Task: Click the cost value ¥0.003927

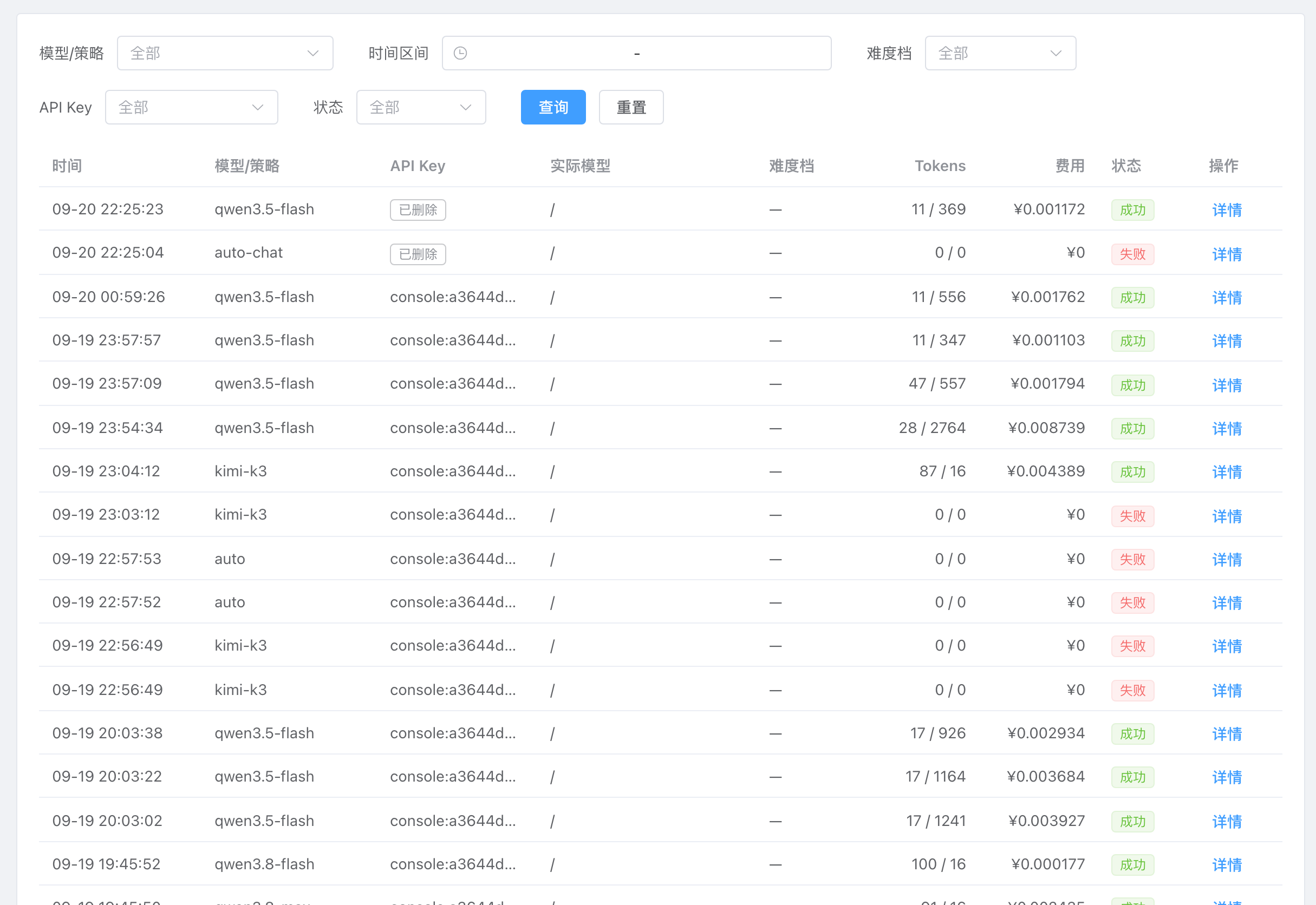Action: (1046, 821)
